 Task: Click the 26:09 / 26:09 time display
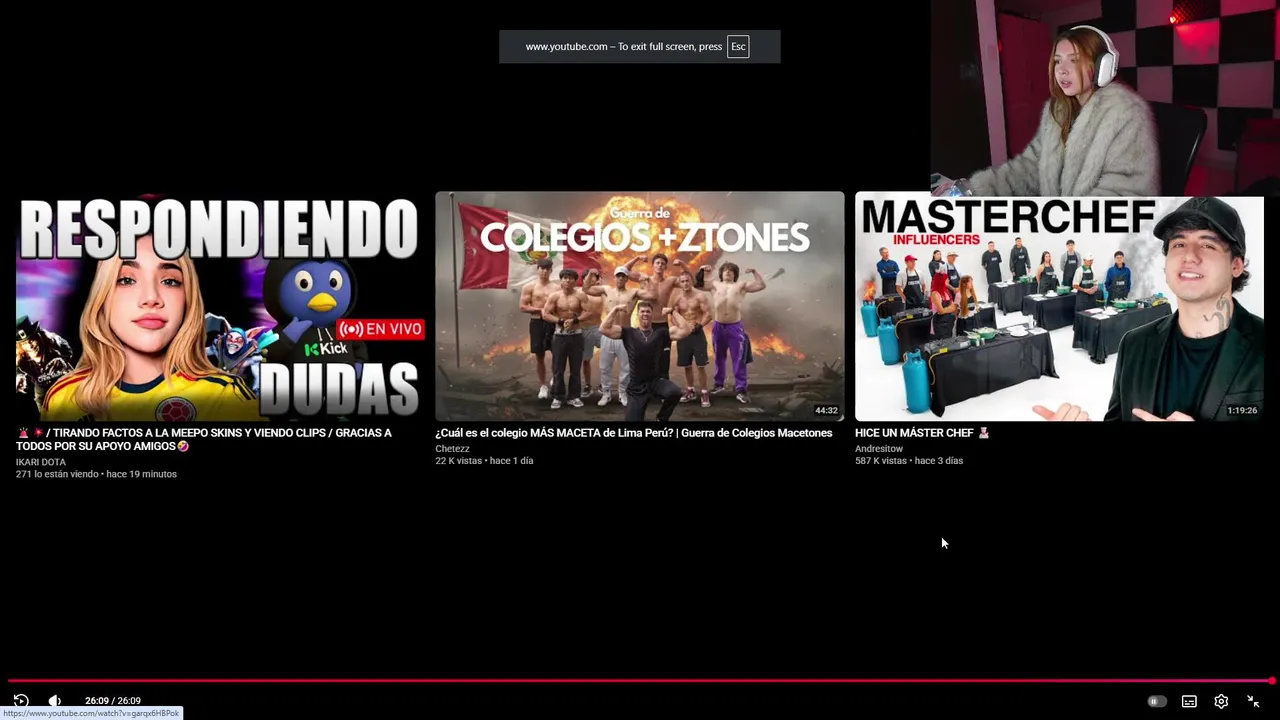(113, 701)
